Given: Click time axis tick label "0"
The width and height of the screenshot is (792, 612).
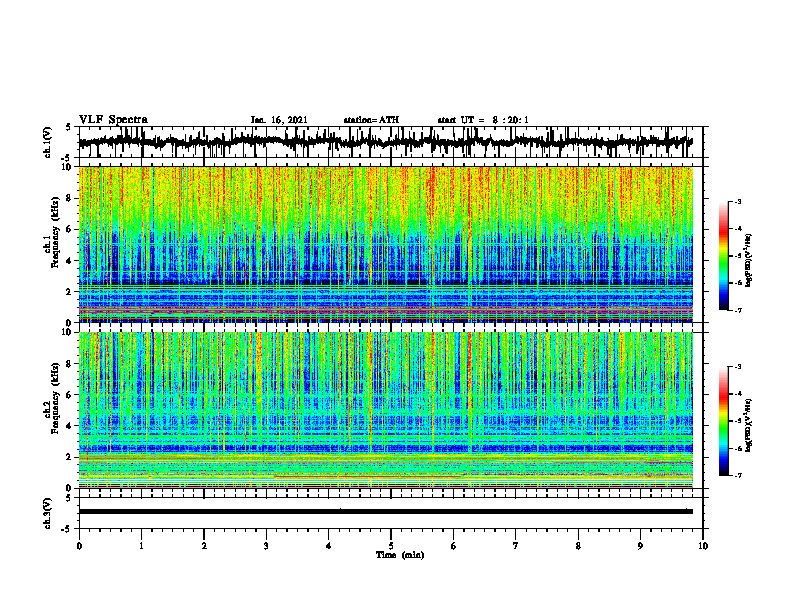Looking at the screenshot, I should click(79, 546).
